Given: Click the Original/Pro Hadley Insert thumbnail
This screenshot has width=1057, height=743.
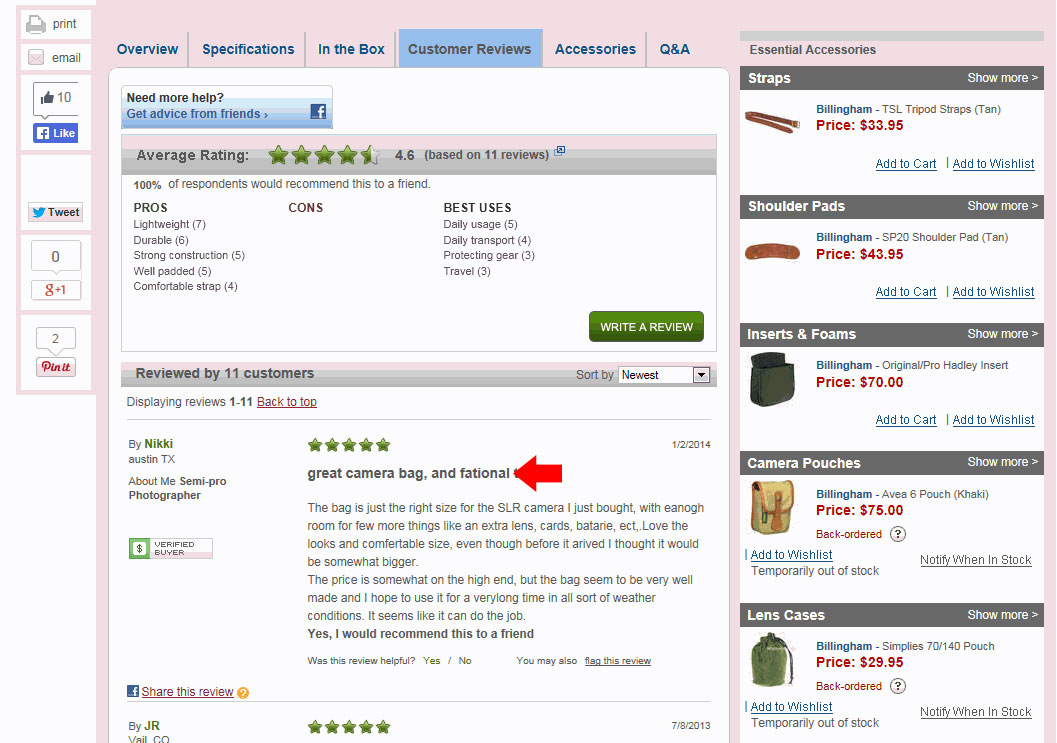Looking at the screenshot, I should (x=773, y=379).
